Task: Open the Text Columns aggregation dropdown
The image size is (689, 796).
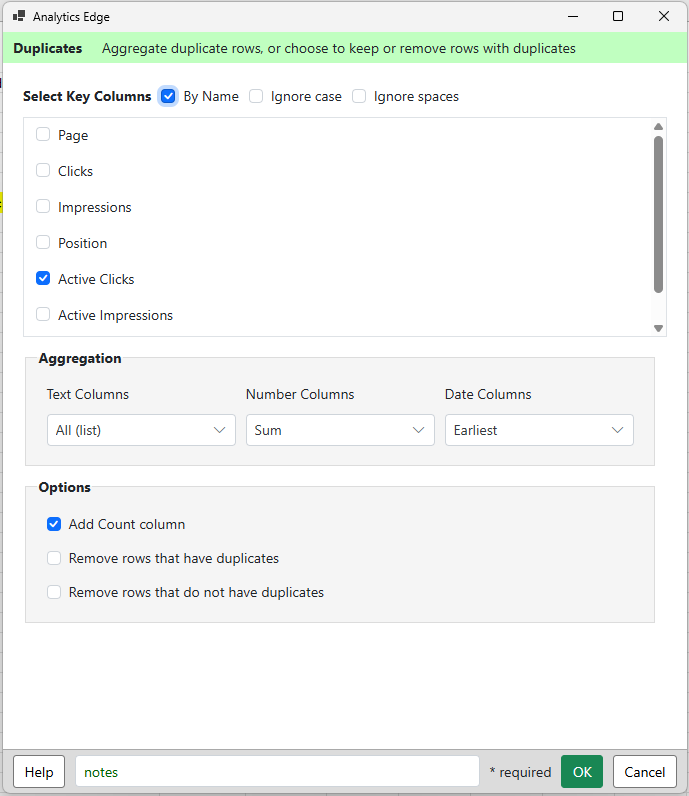Action: point(141,430)
